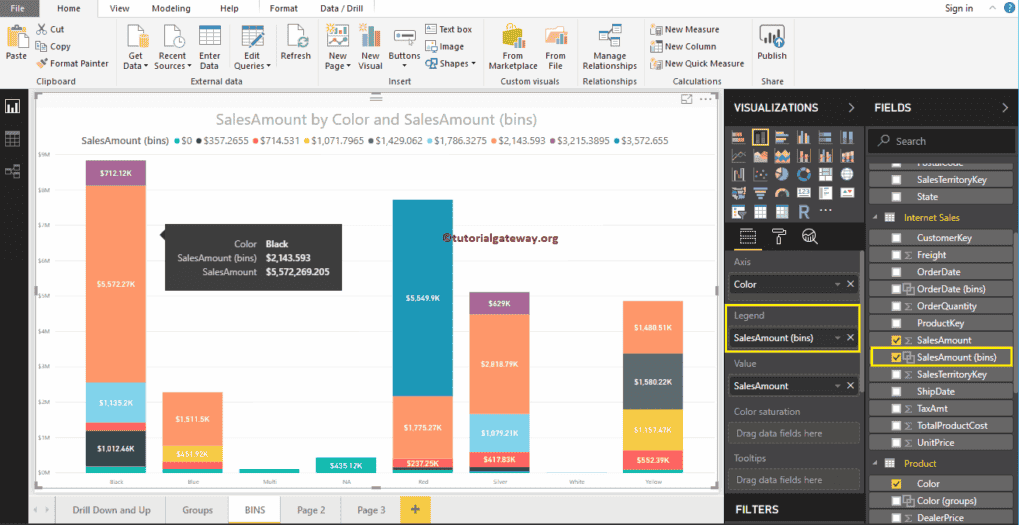Image resolution: width=1019 pixels, height=525 pixels.
Task: Select the clustered bar chart visual
Action: click(782, 137)
